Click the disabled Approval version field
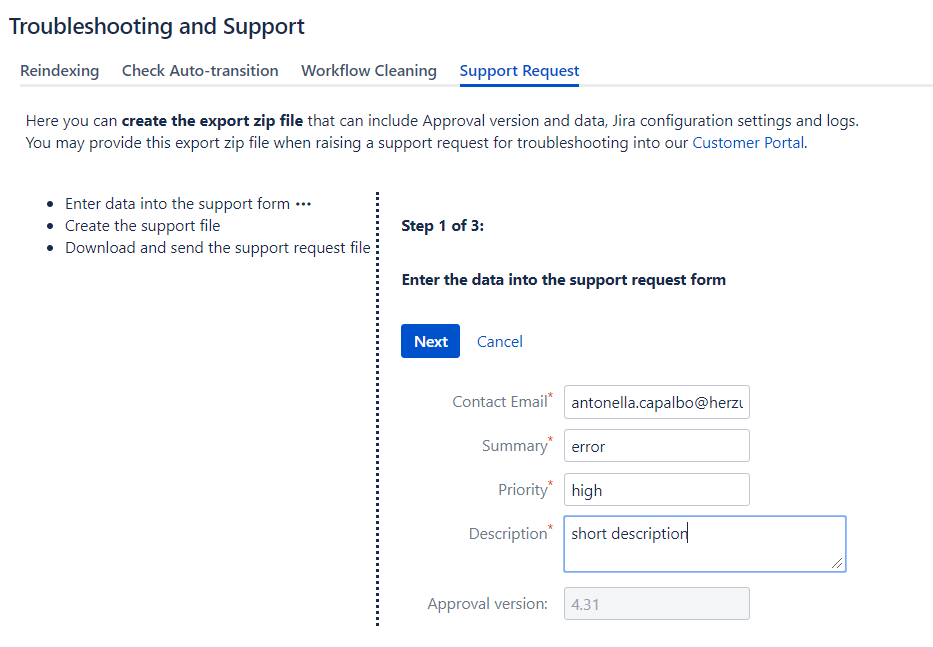 click(x=656, y=604)
